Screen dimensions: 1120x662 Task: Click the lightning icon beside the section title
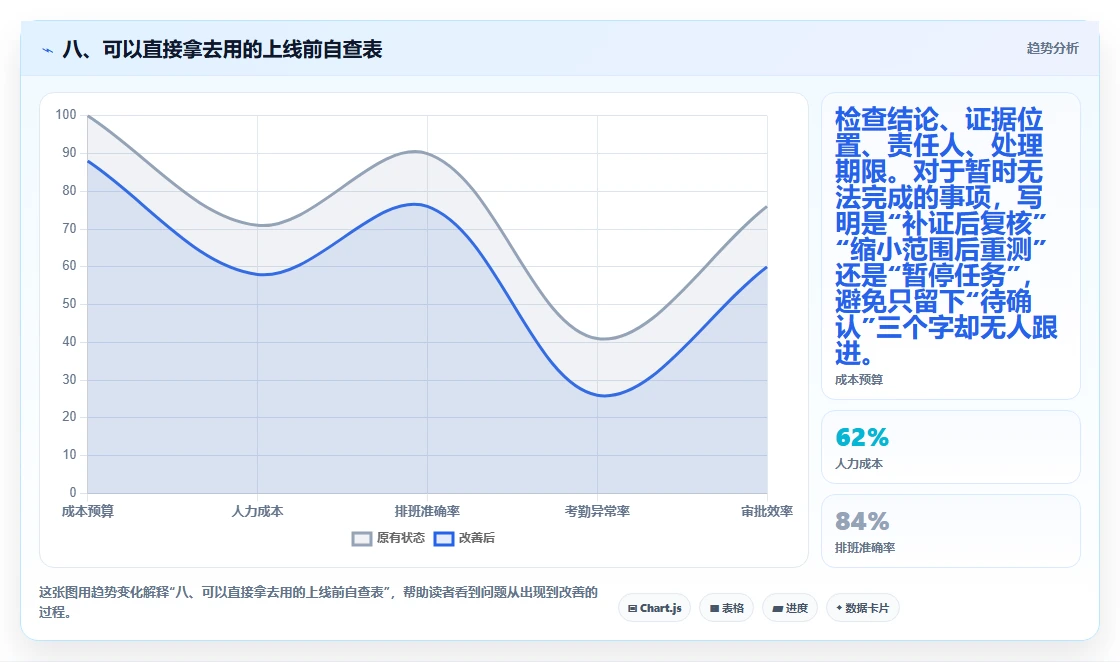48,50
